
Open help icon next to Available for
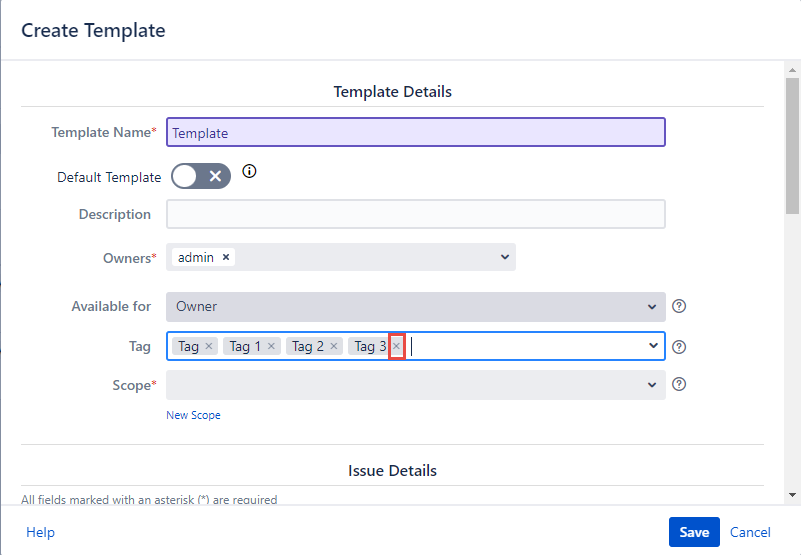[679, 306]
